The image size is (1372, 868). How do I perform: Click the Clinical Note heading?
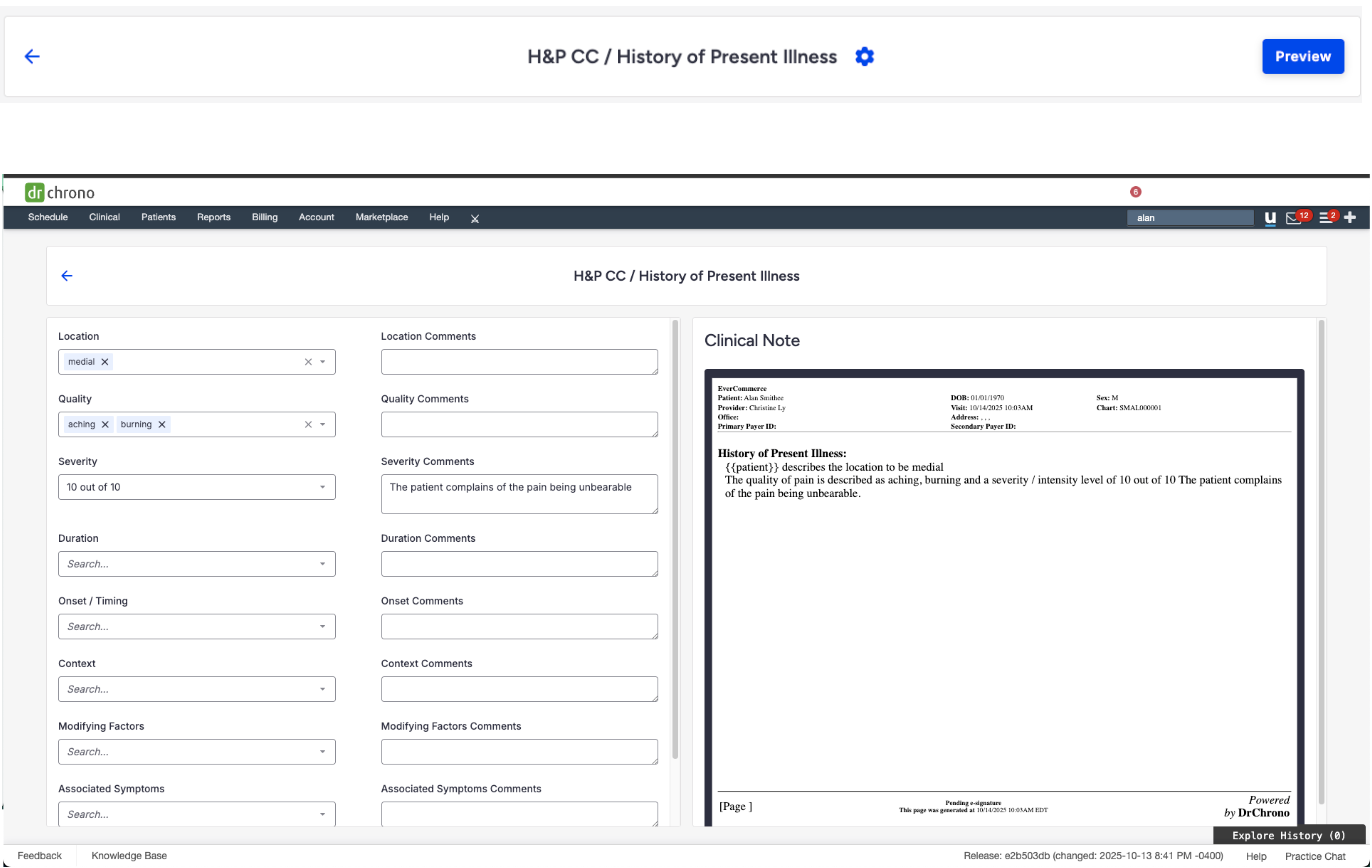click(x=752, y=341)
